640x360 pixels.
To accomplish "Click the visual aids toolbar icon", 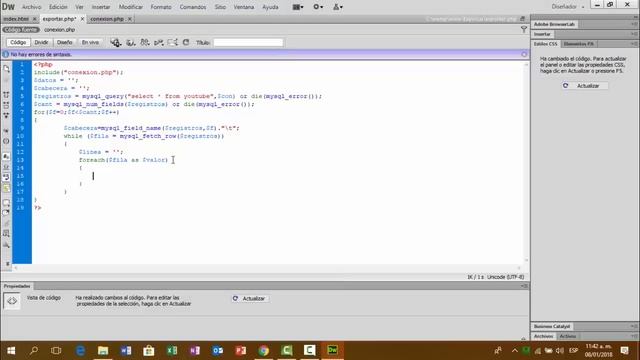I will pyautogui.click(x=173, y=42).
